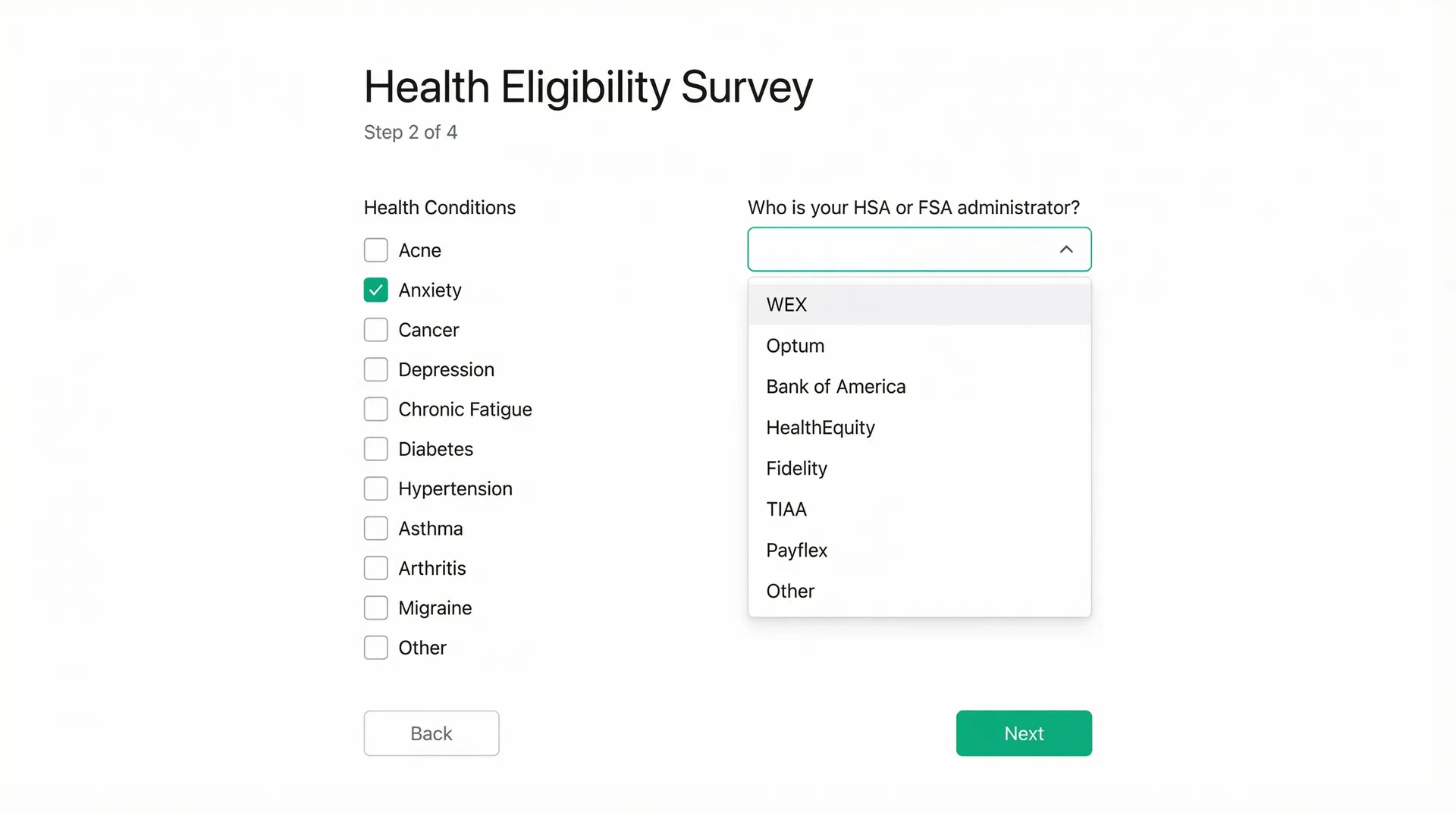Check the Diabetes checkbox
This screenshot has height=813, width=1456.
click(x=375, y=448)
